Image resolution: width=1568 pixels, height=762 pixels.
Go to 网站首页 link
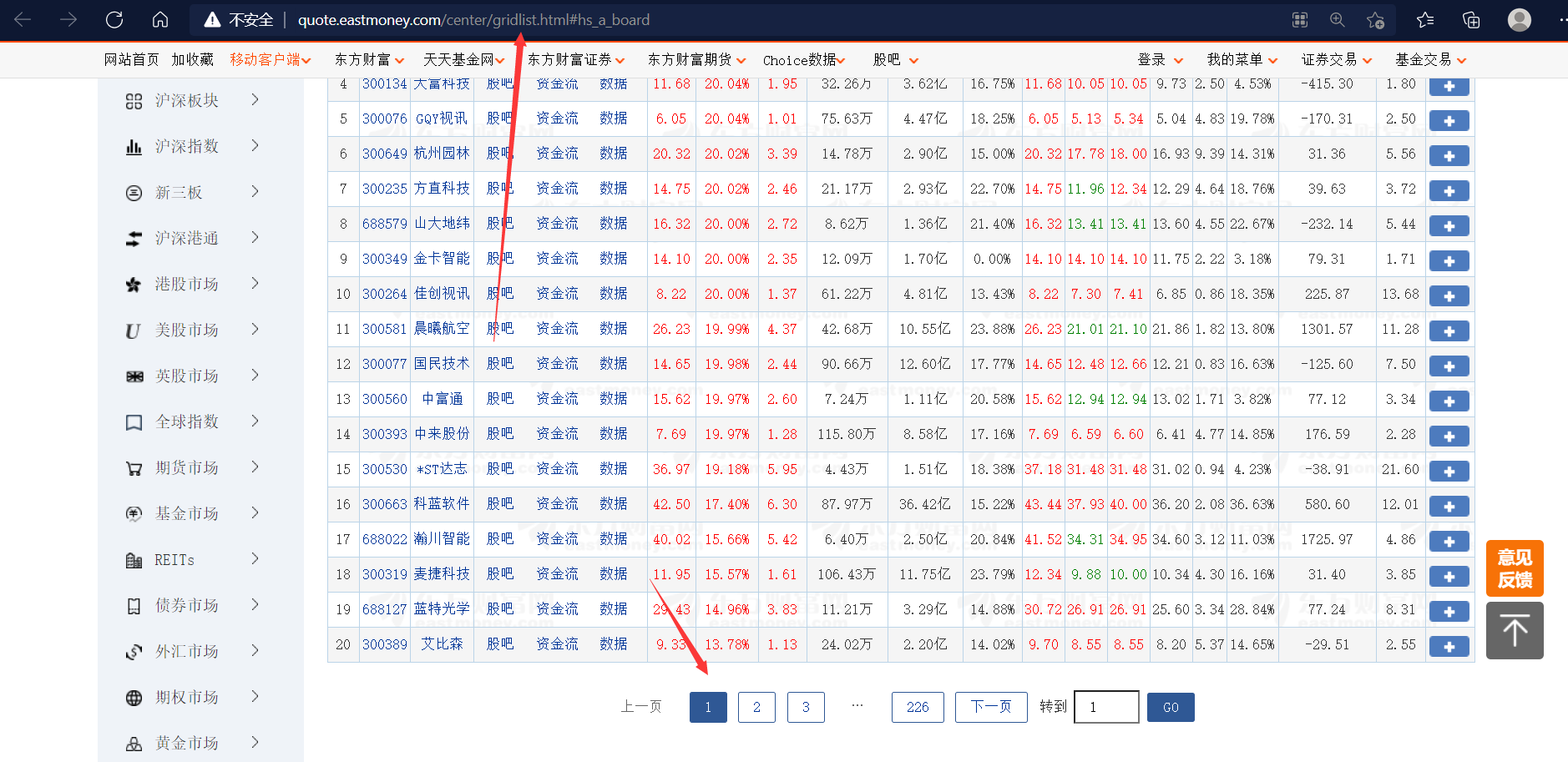[x=132, y=60]
